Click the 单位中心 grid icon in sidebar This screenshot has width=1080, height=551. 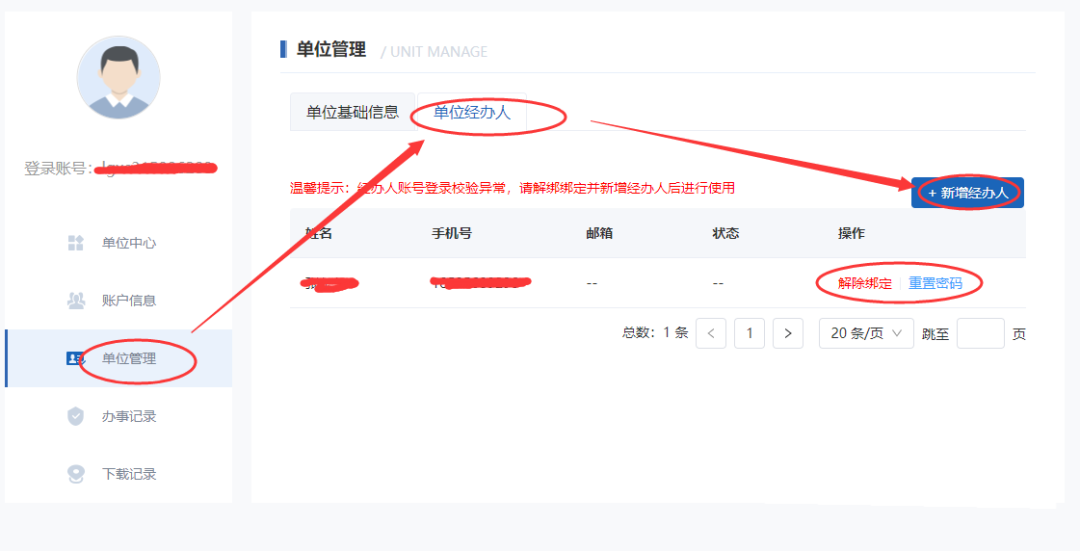point(75,243)
